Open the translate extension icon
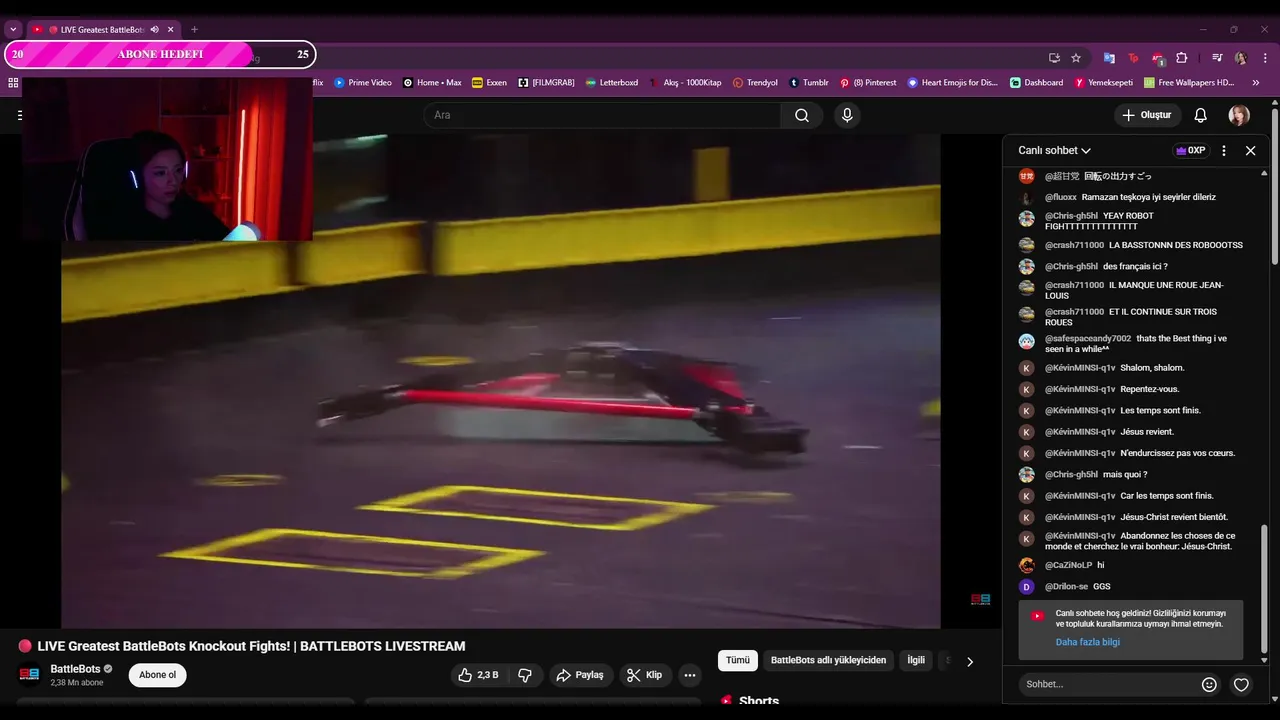 pyautogui.click(x=1109, y=57)
